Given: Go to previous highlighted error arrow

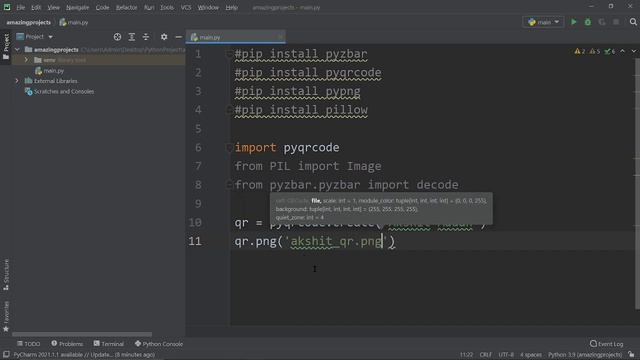Looking at the screenshot, I should tap(622, 51).
